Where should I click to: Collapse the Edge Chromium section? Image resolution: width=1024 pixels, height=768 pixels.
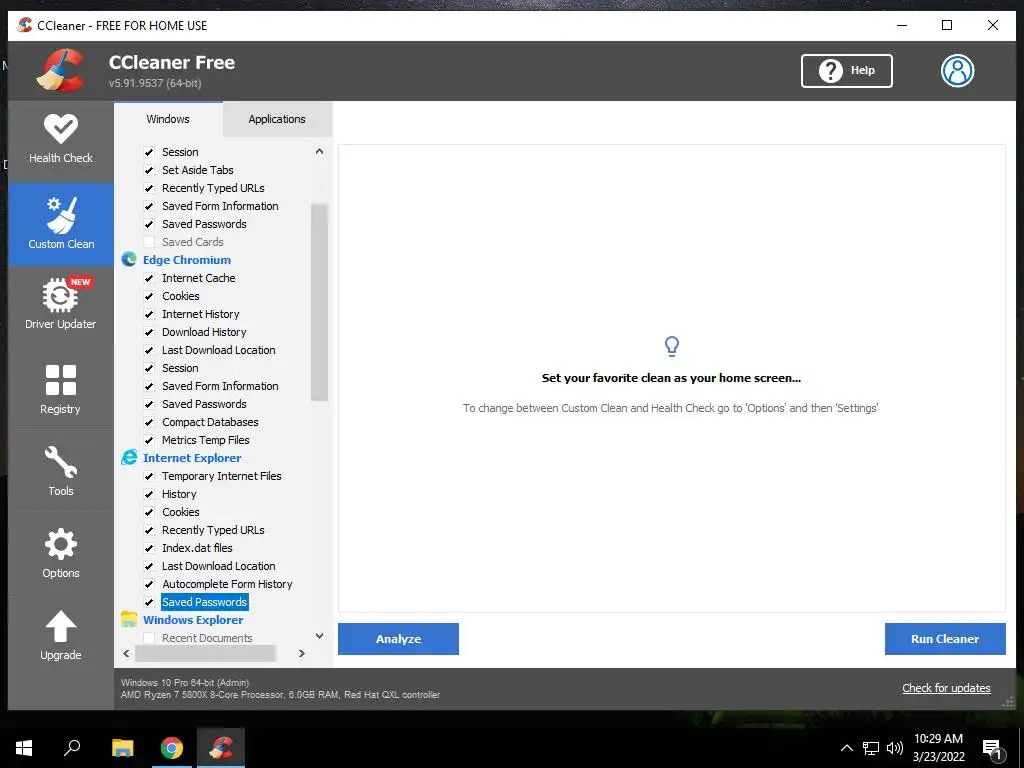click(187, 260)
